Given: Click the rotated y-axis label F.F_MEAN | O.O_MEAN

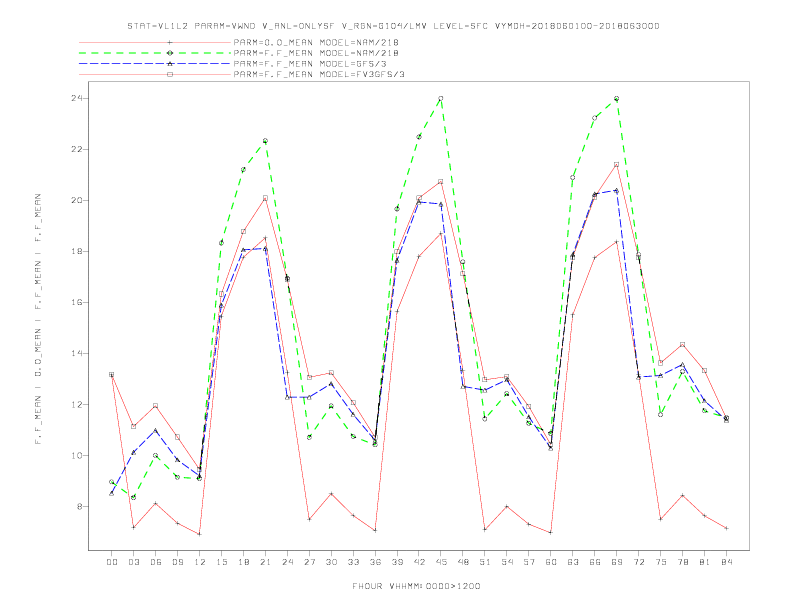Looking at the screenshot, I should pos(38,319).
